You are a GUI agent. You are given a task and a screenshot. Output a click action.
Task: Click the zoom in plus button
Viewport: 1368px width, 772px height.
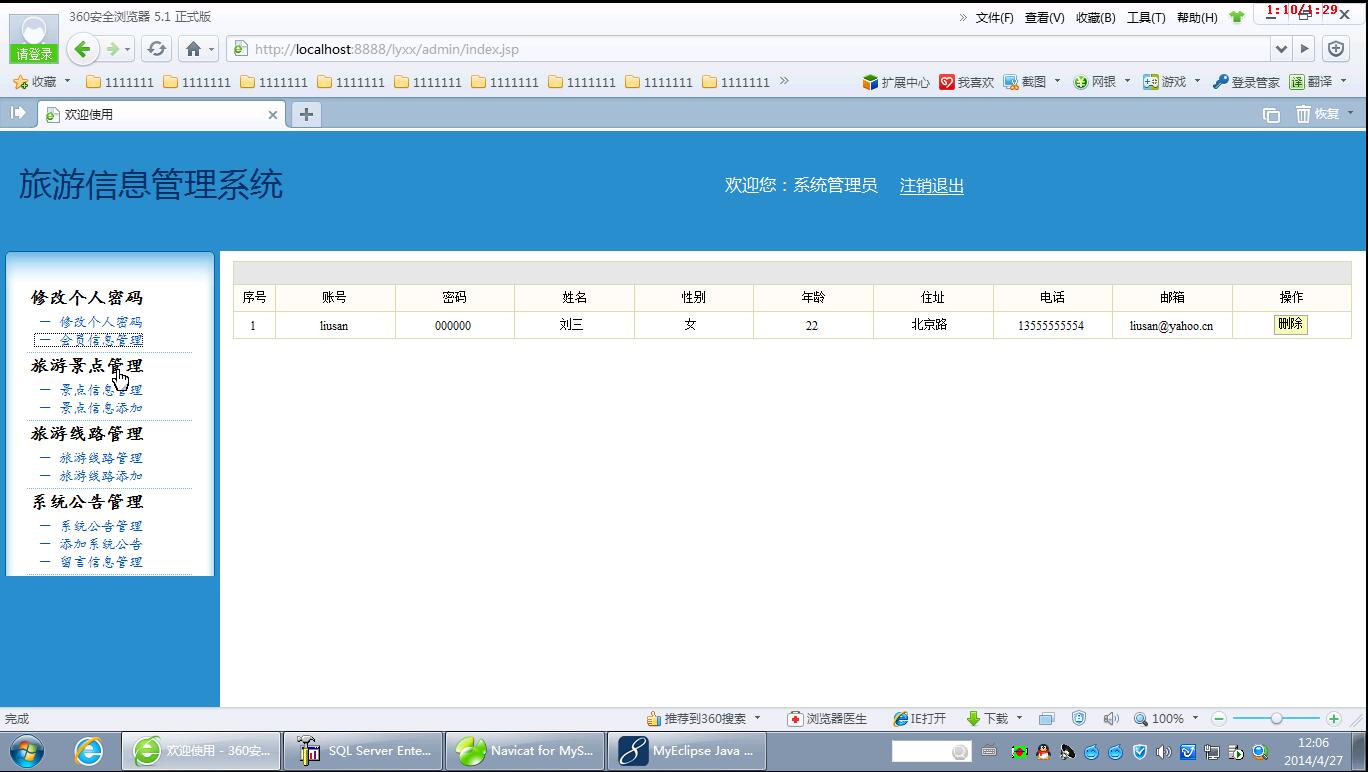coord(1333,718)
